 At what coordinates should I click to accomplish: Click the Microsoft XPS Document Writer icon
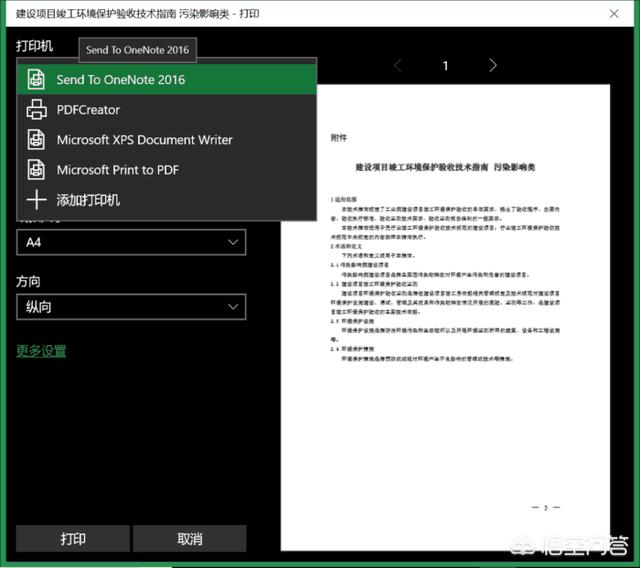(36, 140)
